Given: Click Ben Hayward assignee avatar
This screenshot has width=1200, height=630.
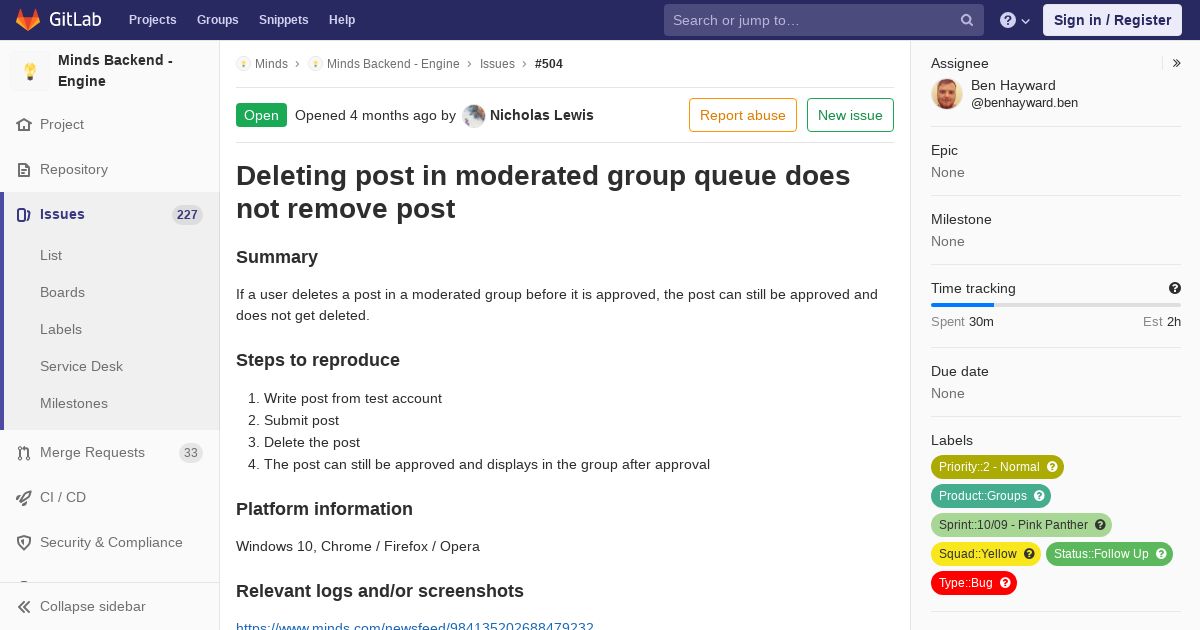Looking at the screenshot, I should [x=947, y=94].
